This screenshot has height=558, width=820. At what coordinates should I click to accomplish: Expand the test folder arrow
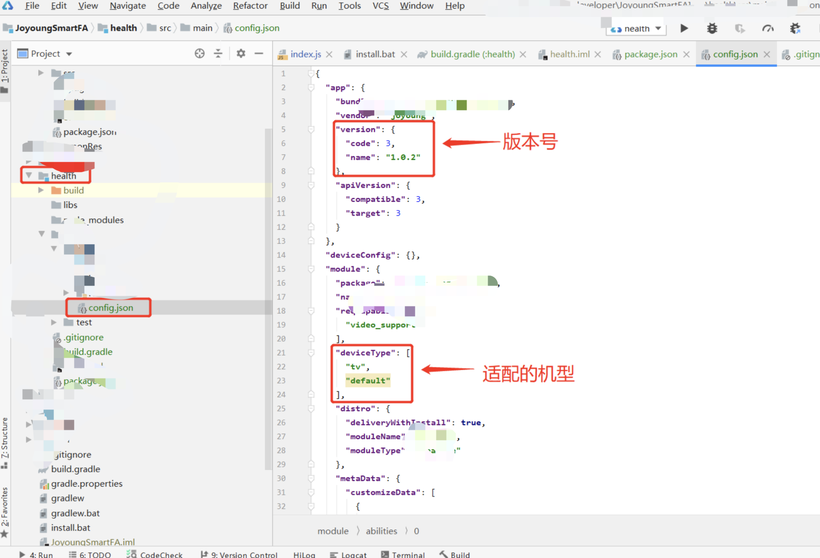[x=54, y=322]
